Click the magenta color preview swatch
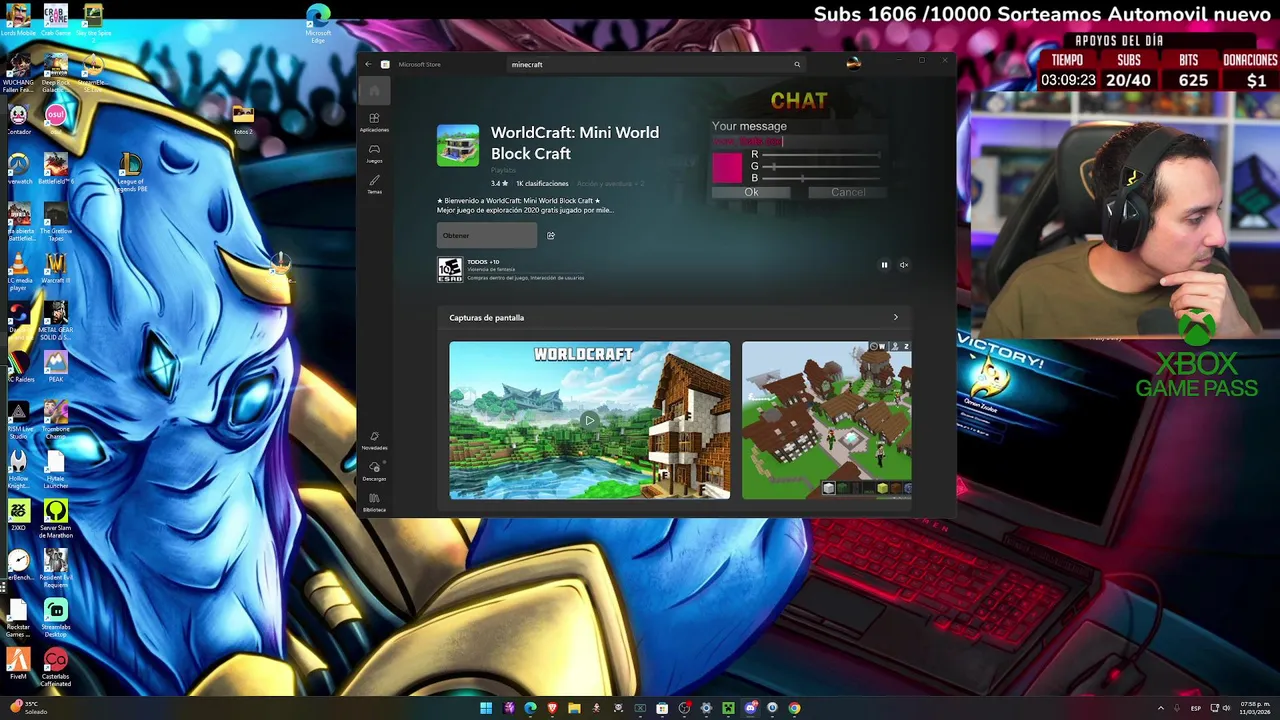 click(x=727, y=167)
